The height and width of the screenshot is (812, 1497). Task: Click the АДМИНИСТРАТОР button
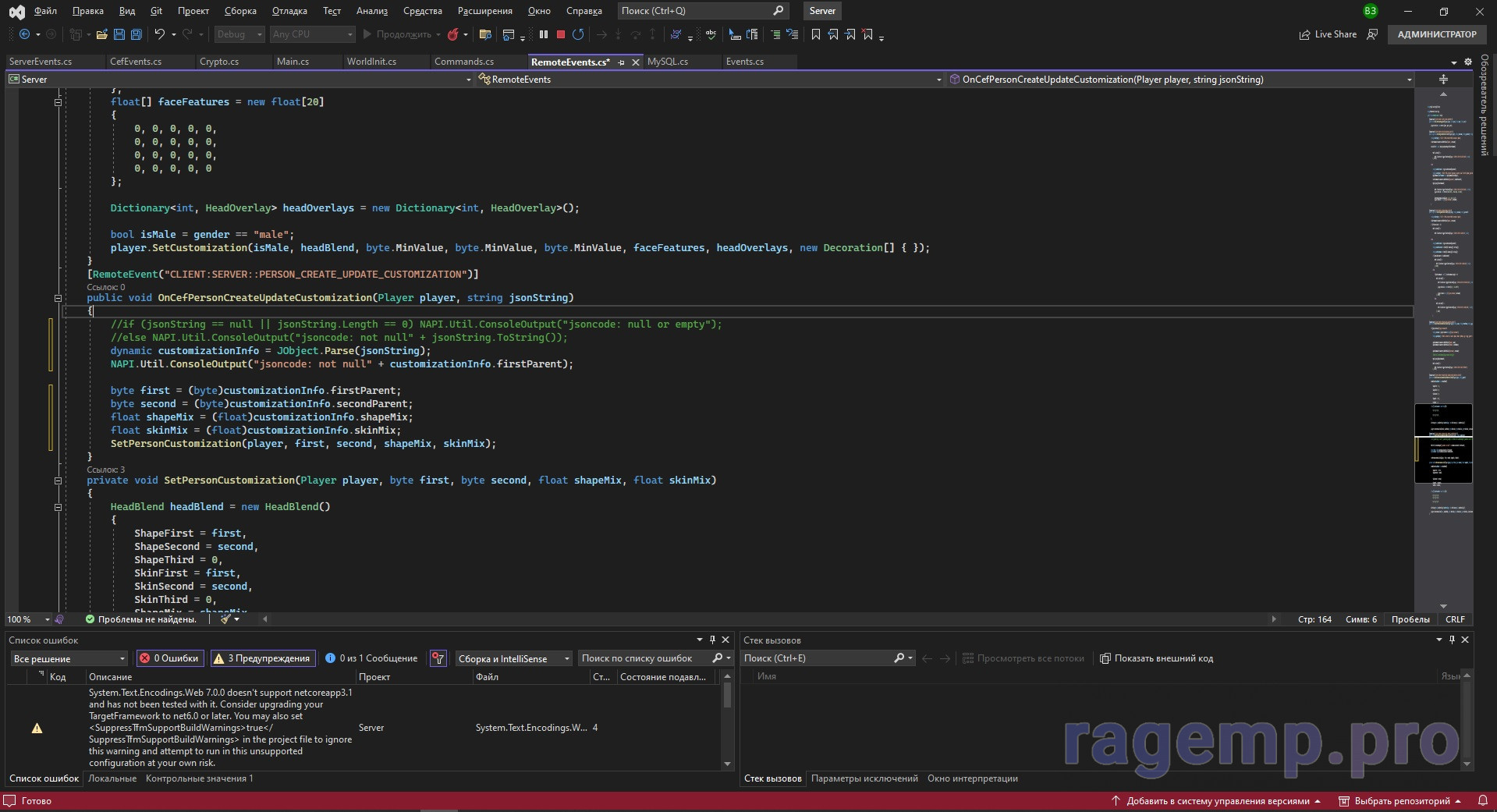tap(1437, 34)
